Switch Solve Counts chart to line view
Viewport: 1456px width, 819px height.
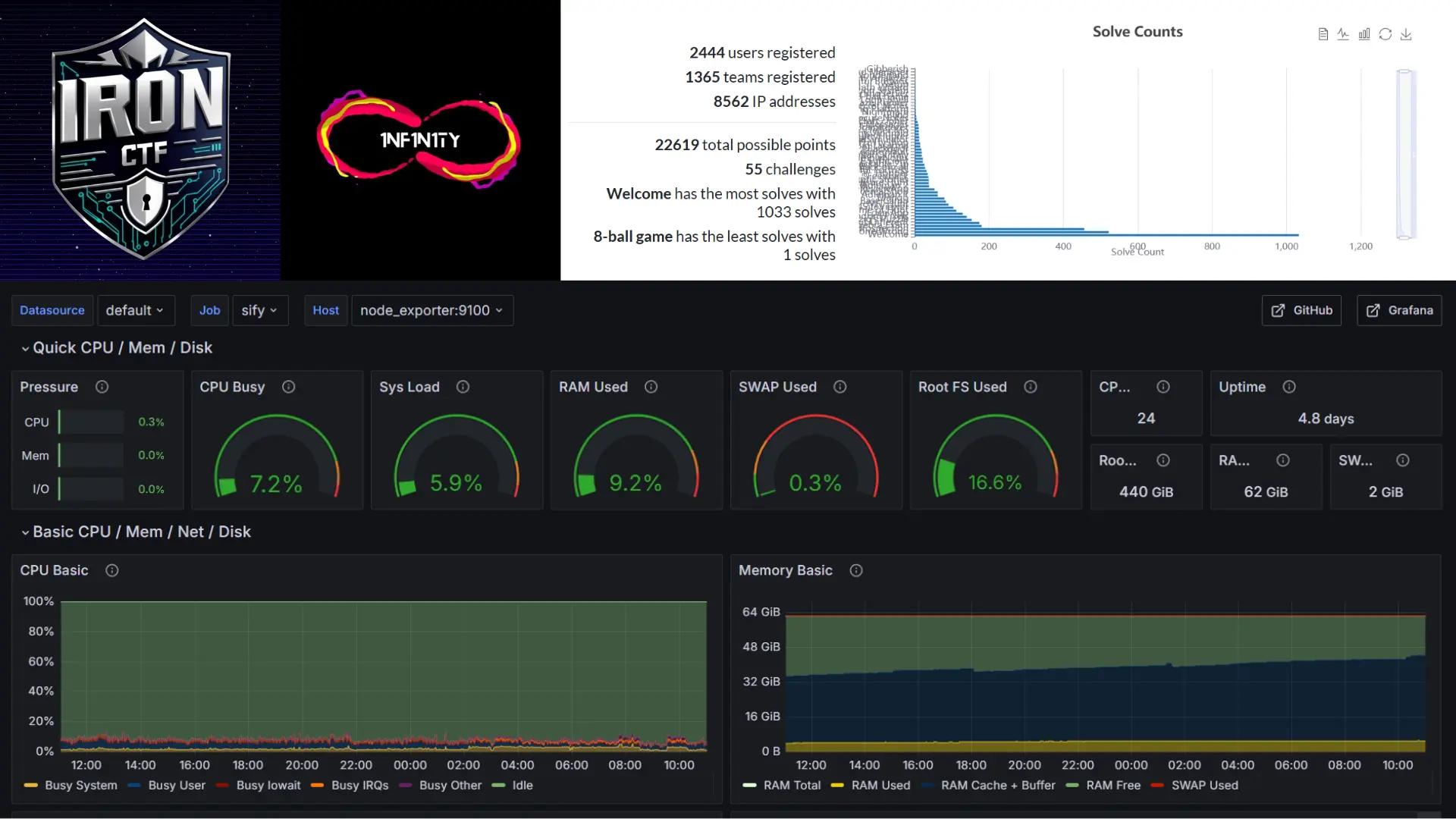(x=1343, y=34)
